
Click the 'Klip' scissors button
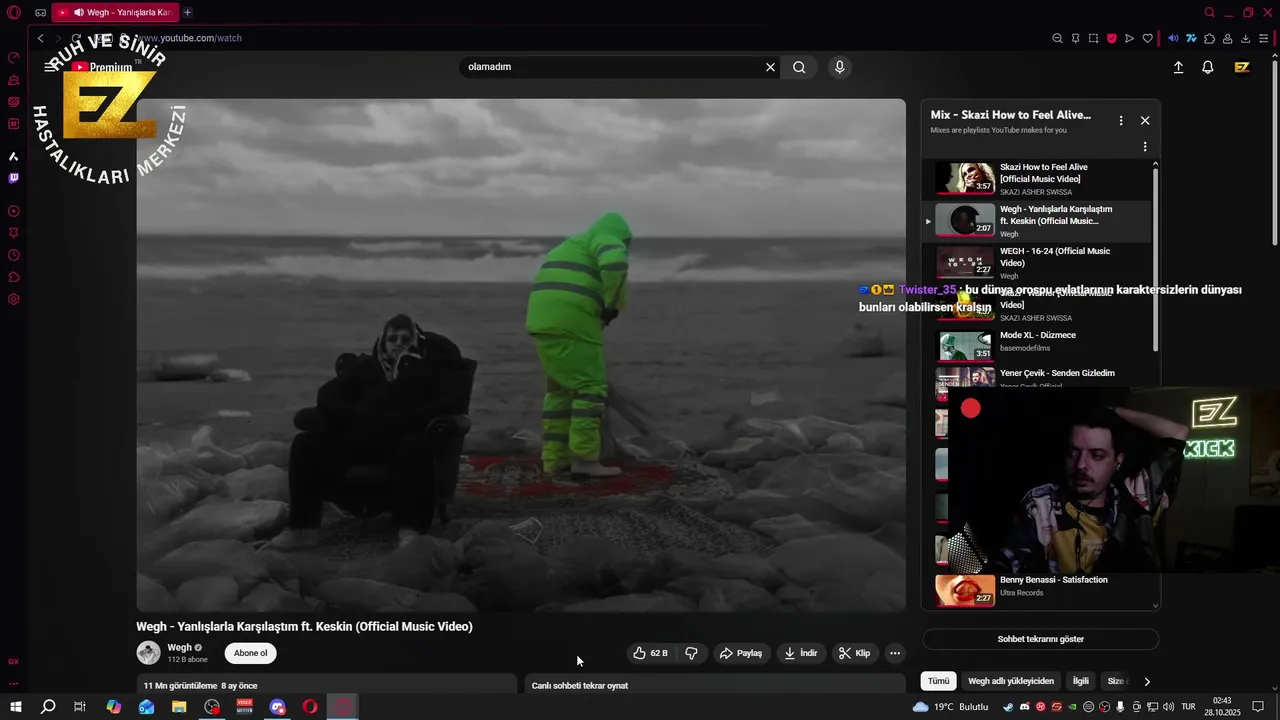854,653
